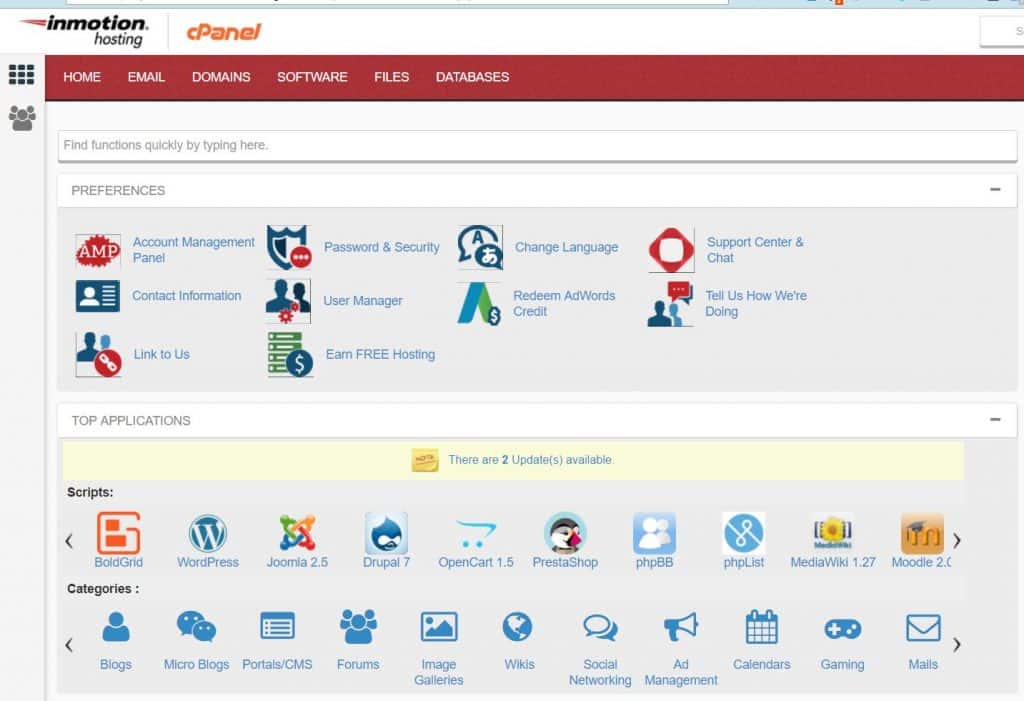Screen dimensions: 1024x701
Task: Click the apps grid icon in sidebar
Action: (22, 74)
